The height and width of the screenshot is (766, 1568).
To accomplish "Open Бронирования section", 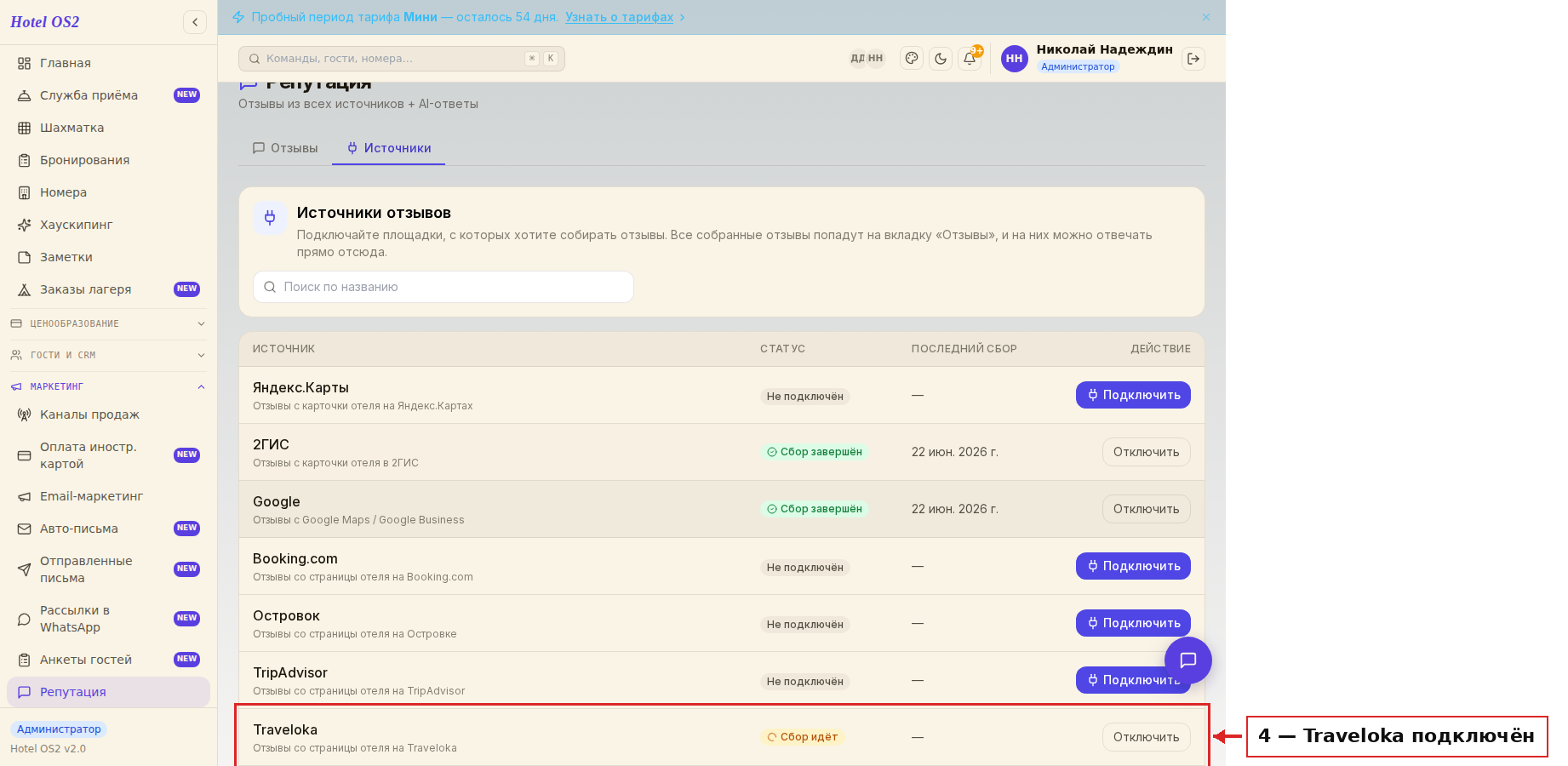I will tap(108, 160).
